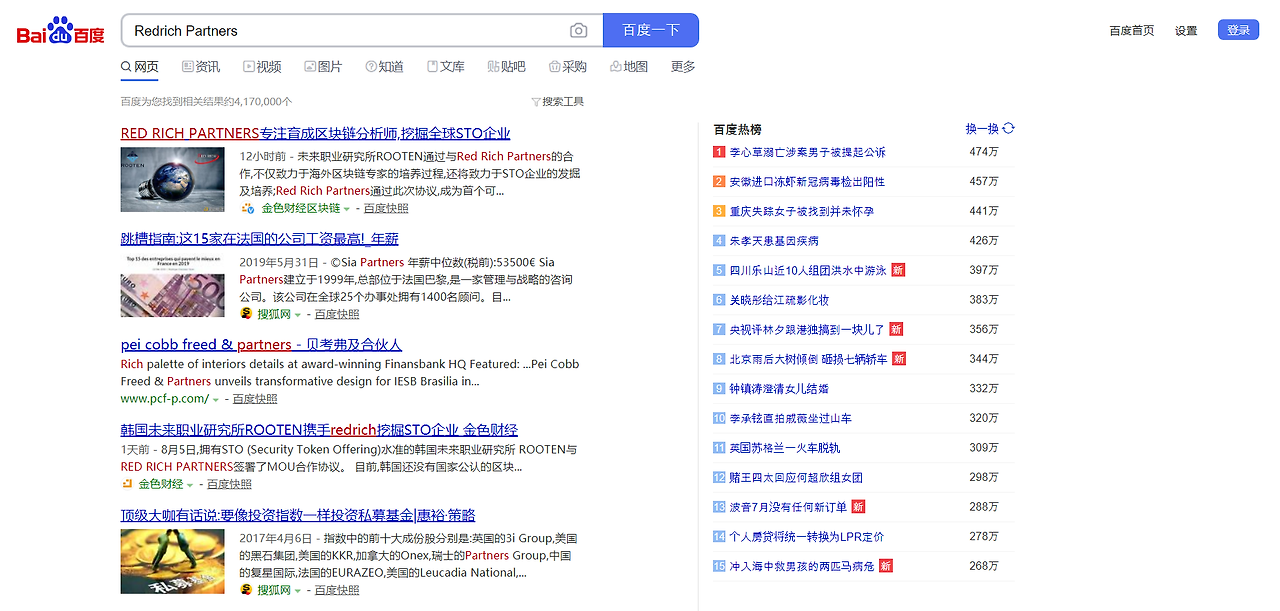The height and width of the screenshot is (611, 1280).
Task: Open hot topic 赌王四太回应何超欣组女团
Action: click(796, 478)
